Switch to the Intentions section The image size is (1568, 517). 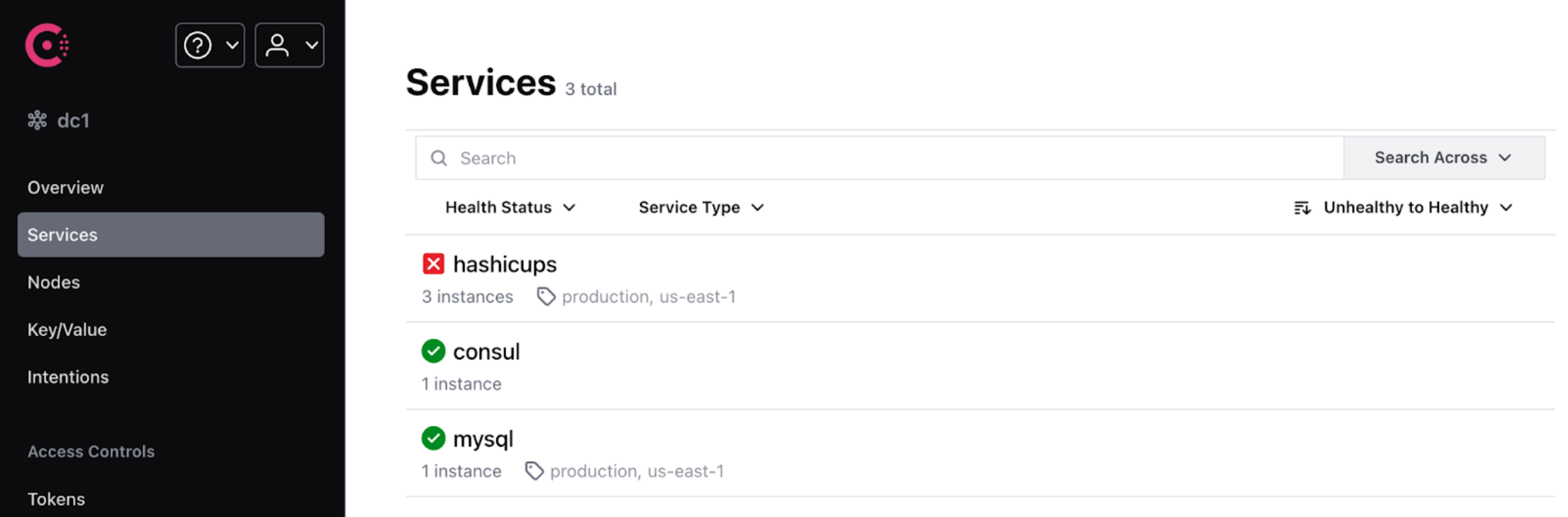coord(68,376)
